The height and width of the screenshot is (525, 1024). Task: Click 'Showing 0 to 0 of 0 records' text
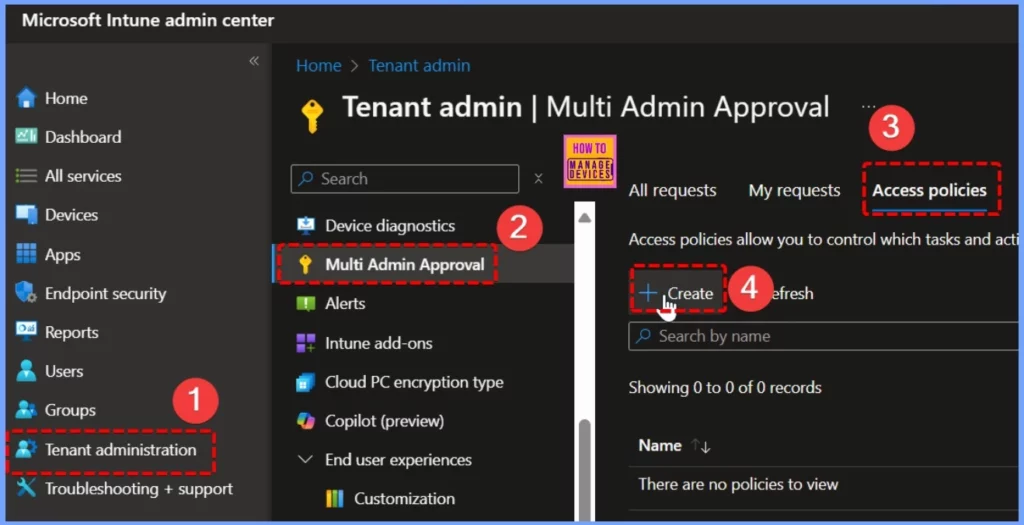725,388
